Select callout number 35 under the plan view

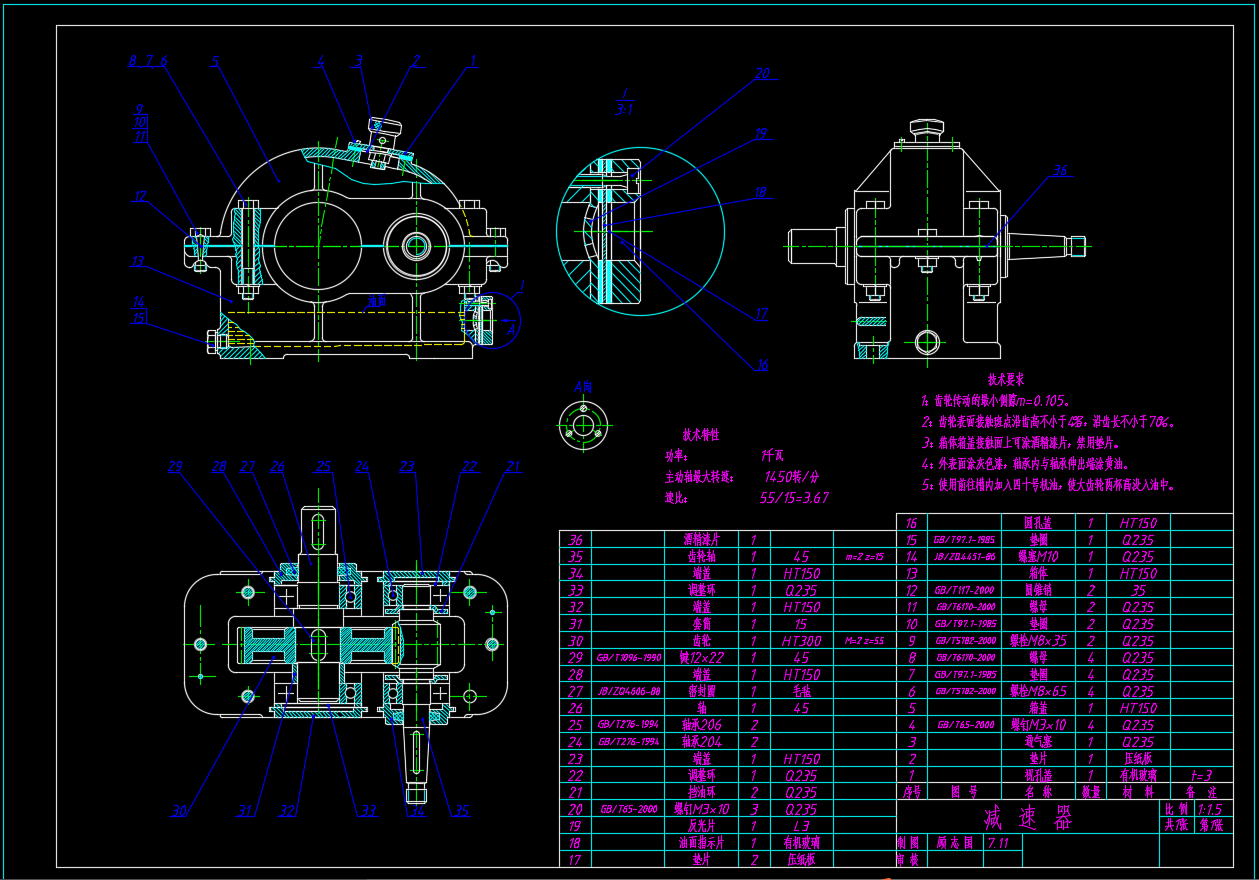tap(461, 812)
